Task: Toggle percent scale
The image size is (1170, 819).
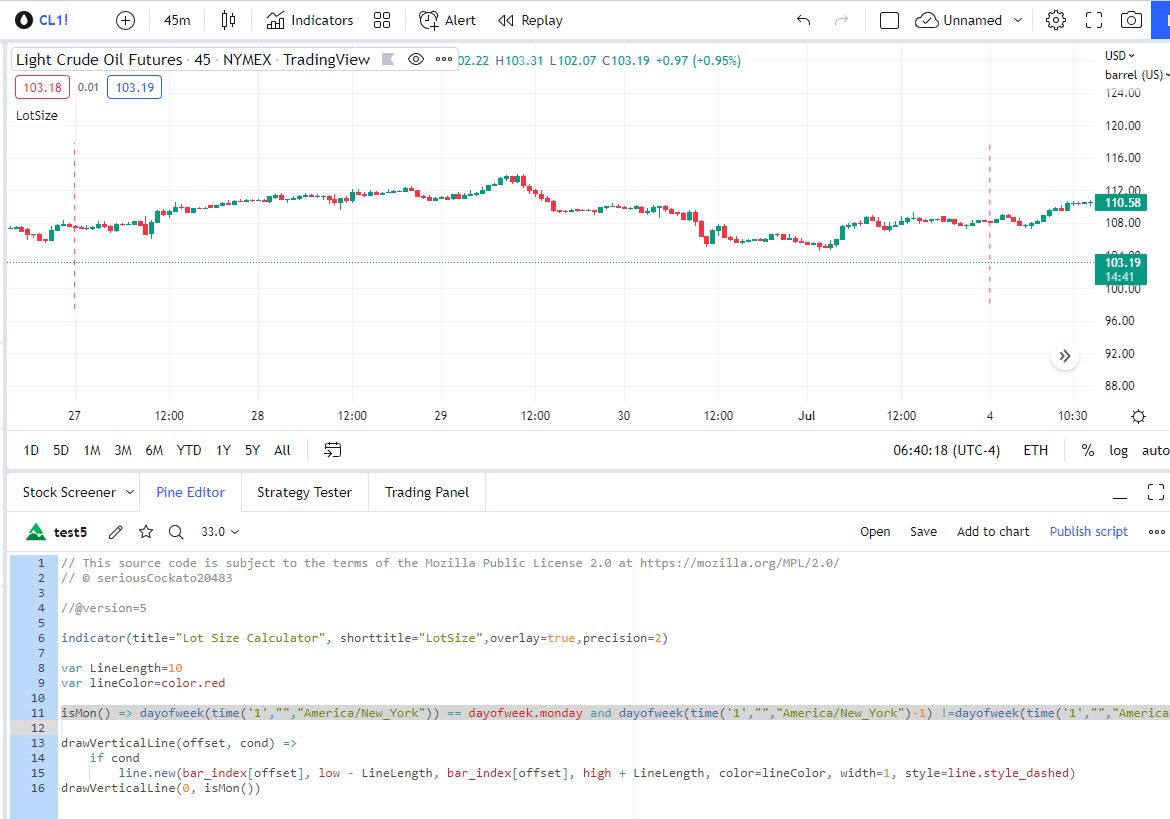Action: point(1088,450)
